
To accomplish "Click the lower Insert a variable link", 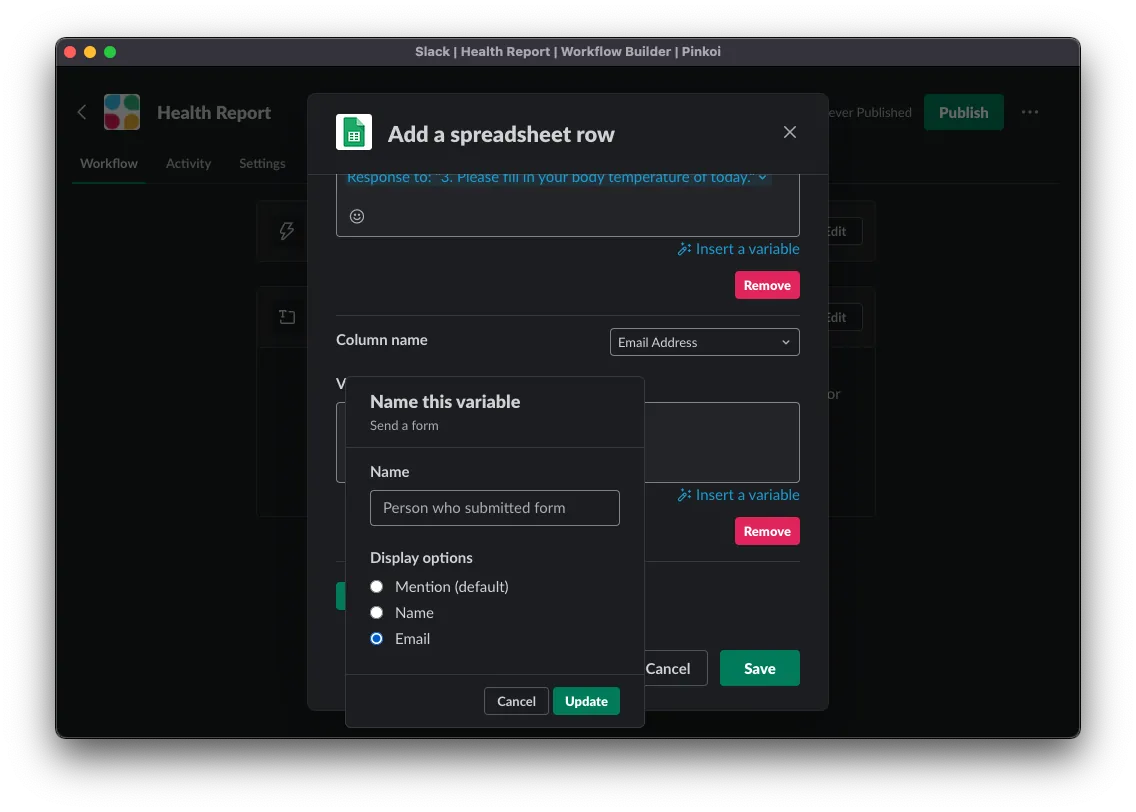I will coord(738,495).
